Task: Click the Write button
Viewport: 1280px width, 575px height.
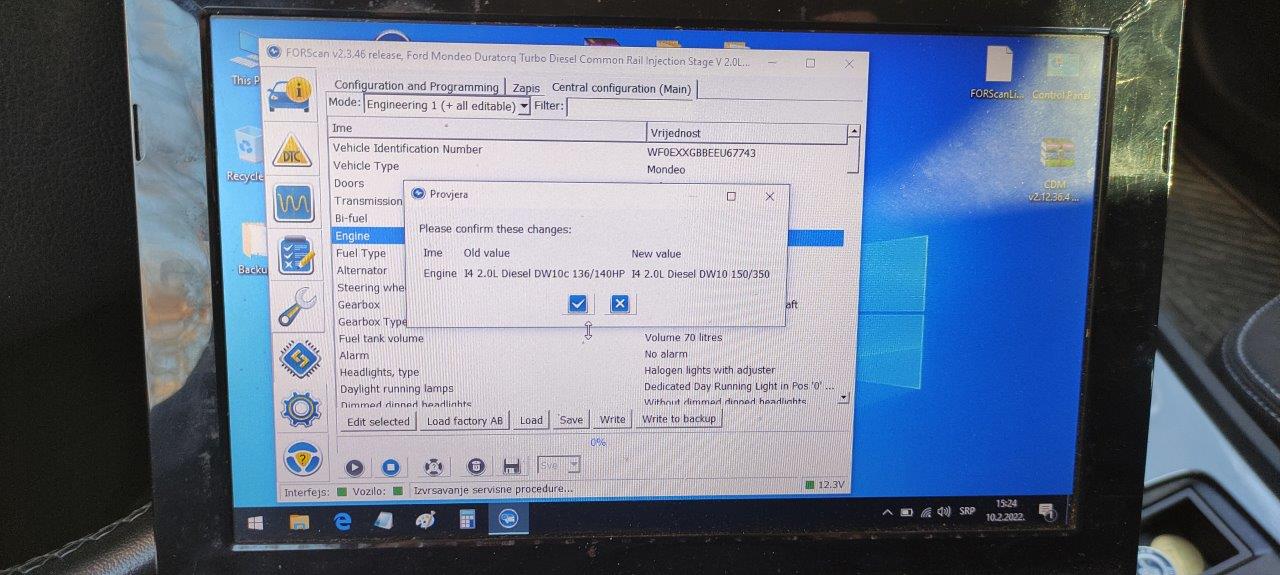Action: (612, 420)
